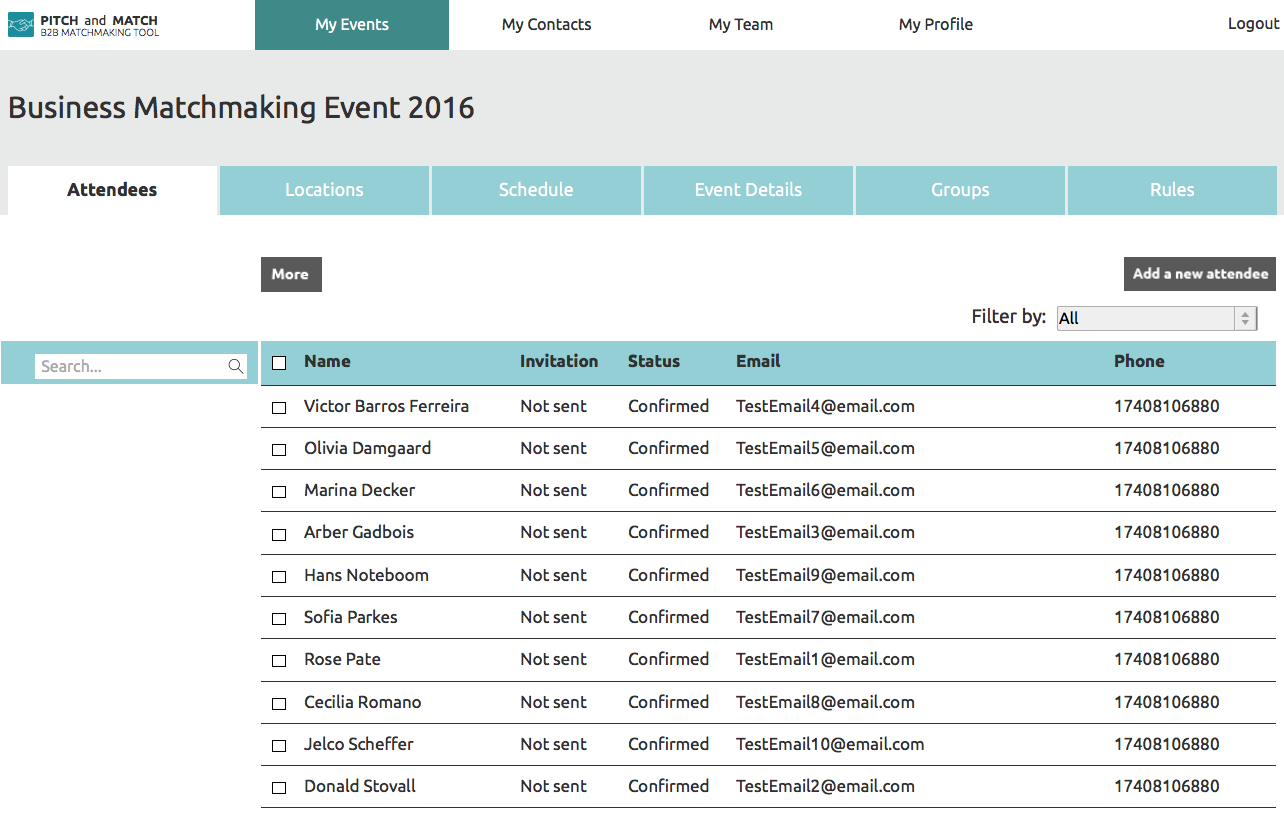Open the Filter by dropdown
1284x817 pixels.
pyautogui.click(x=1156, y=318)
